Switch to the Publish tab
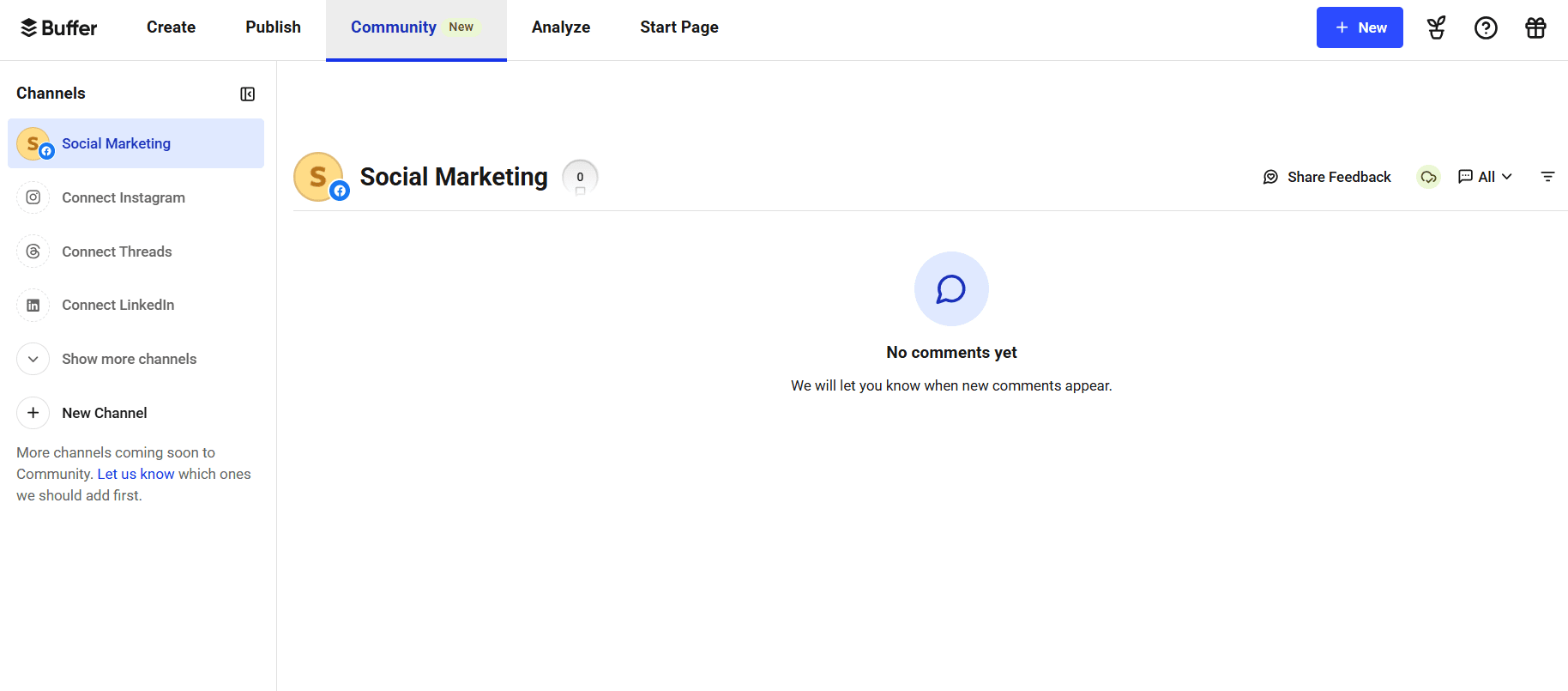Image resolution: width=1568 pixels, height=691 pixels. (x=273, y=27)
